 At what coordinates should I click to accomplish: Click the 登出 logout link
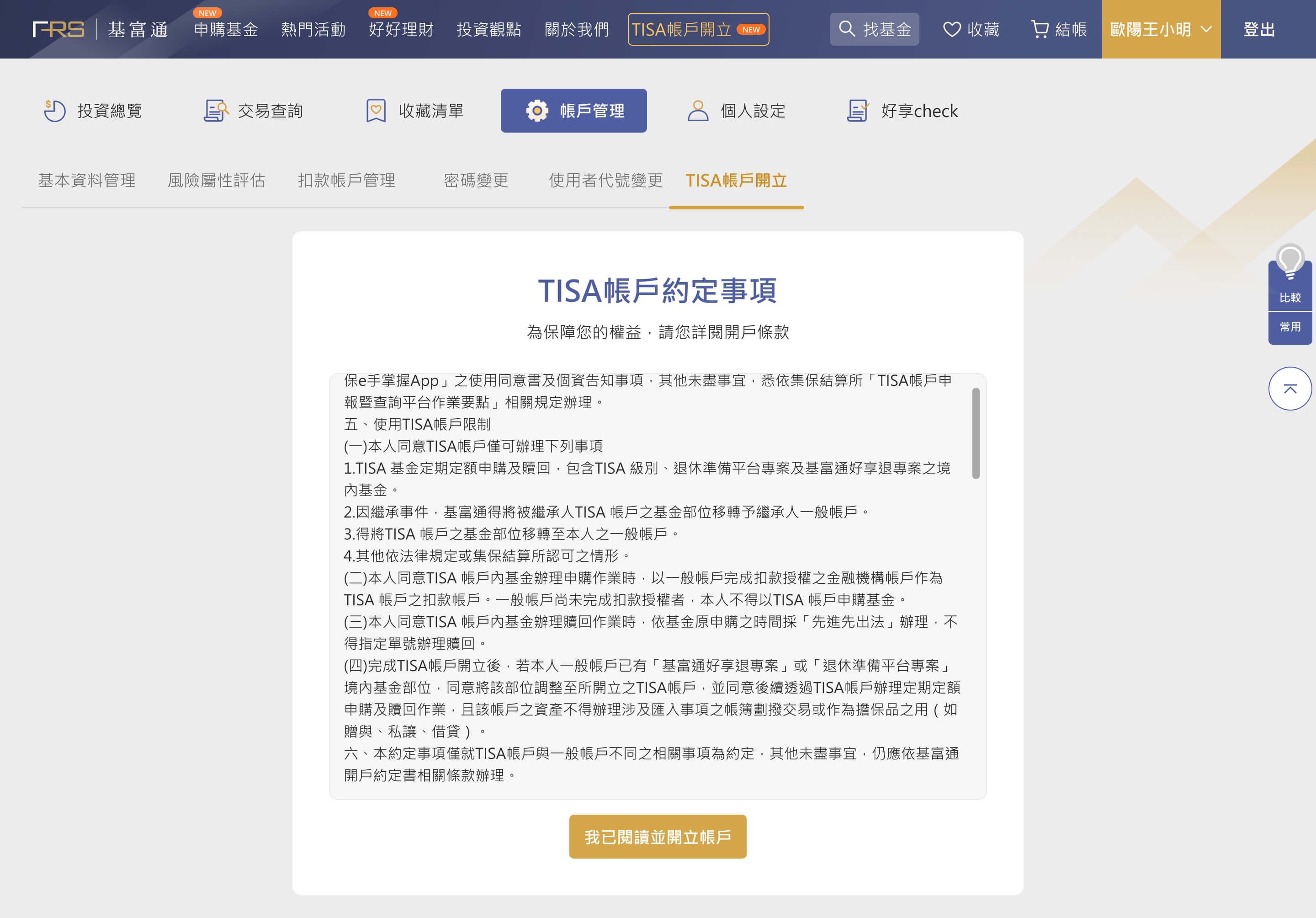[1259, 29]
